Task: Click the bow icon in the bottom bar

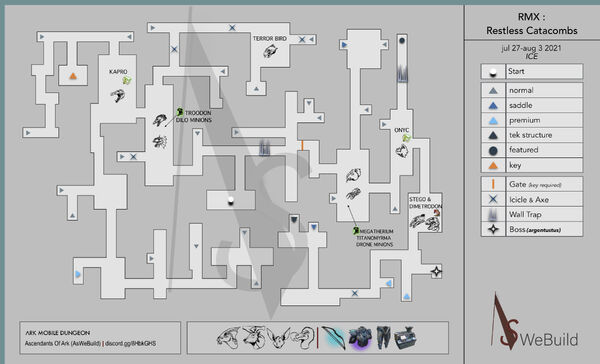Action: pyautogui.click(x=334, y=338)
